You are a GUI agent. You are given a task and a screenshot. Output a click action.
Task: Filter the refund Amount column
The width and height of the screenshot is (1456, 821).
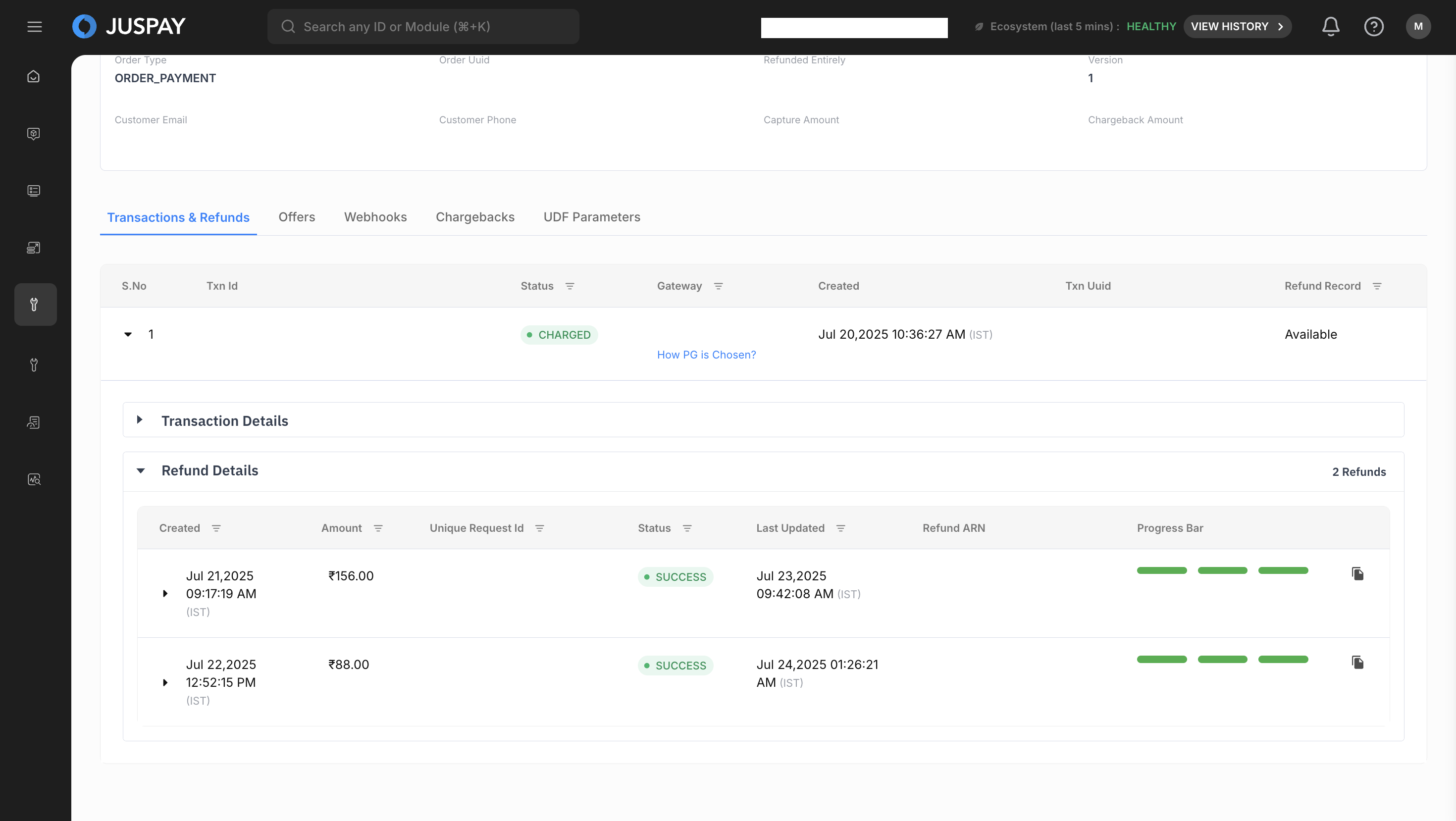coord(378,528)
